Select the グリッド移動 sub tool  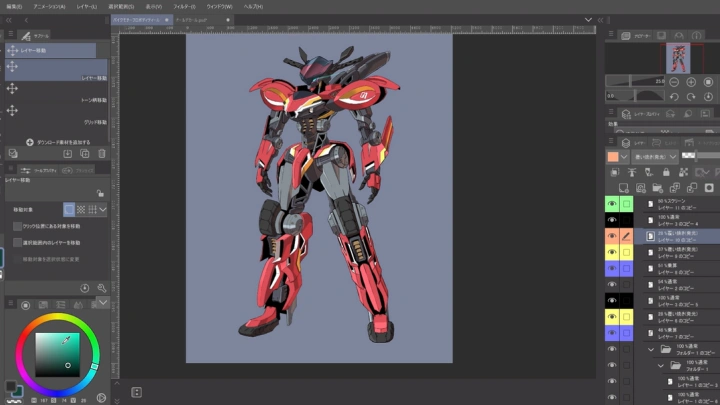click(x=56, y=115)
